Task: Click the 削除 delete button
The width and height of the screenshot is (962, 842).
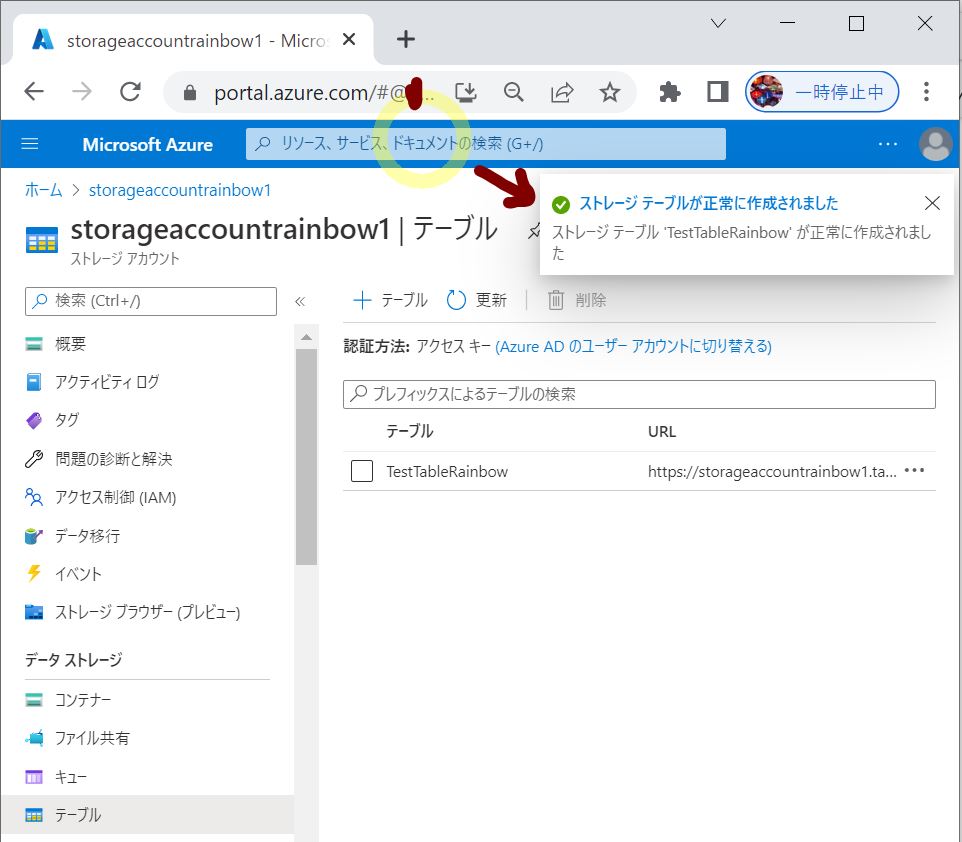Action: [577, 300]
